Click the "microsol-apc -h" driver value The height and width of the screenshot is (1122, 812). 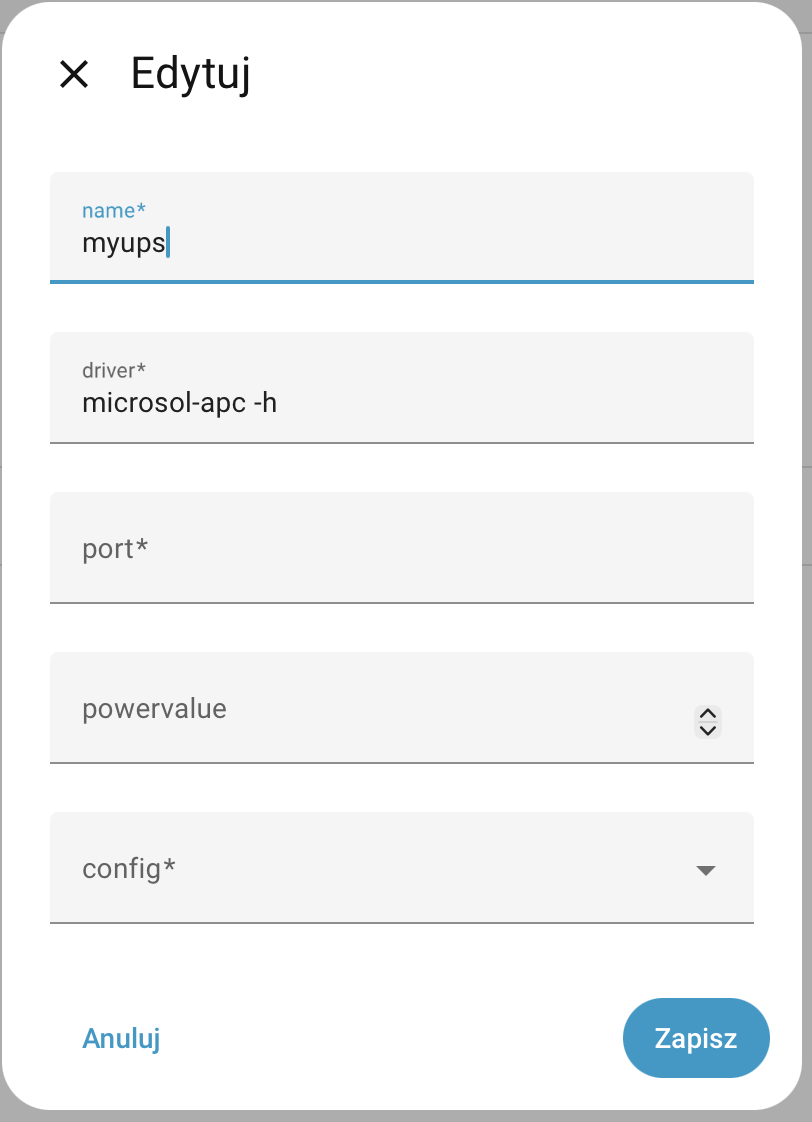pyautogui.click(x=179, y=403)
